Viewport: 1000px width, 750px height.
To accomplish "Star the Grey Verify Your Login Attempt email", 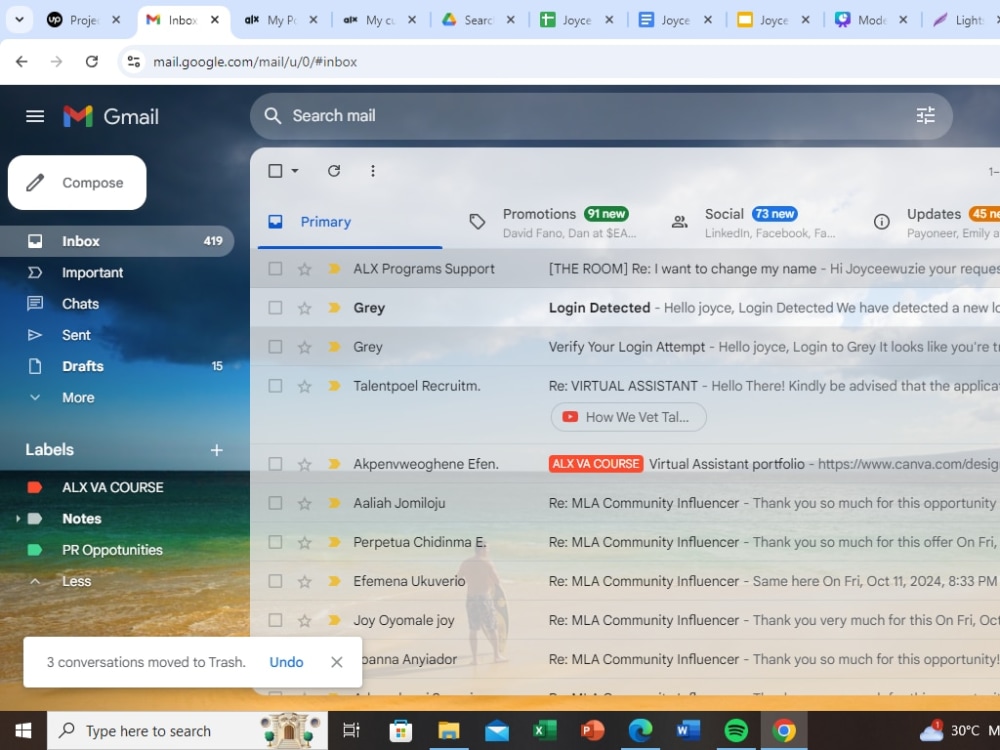I will pyautogui.click(x=305, y=347).
